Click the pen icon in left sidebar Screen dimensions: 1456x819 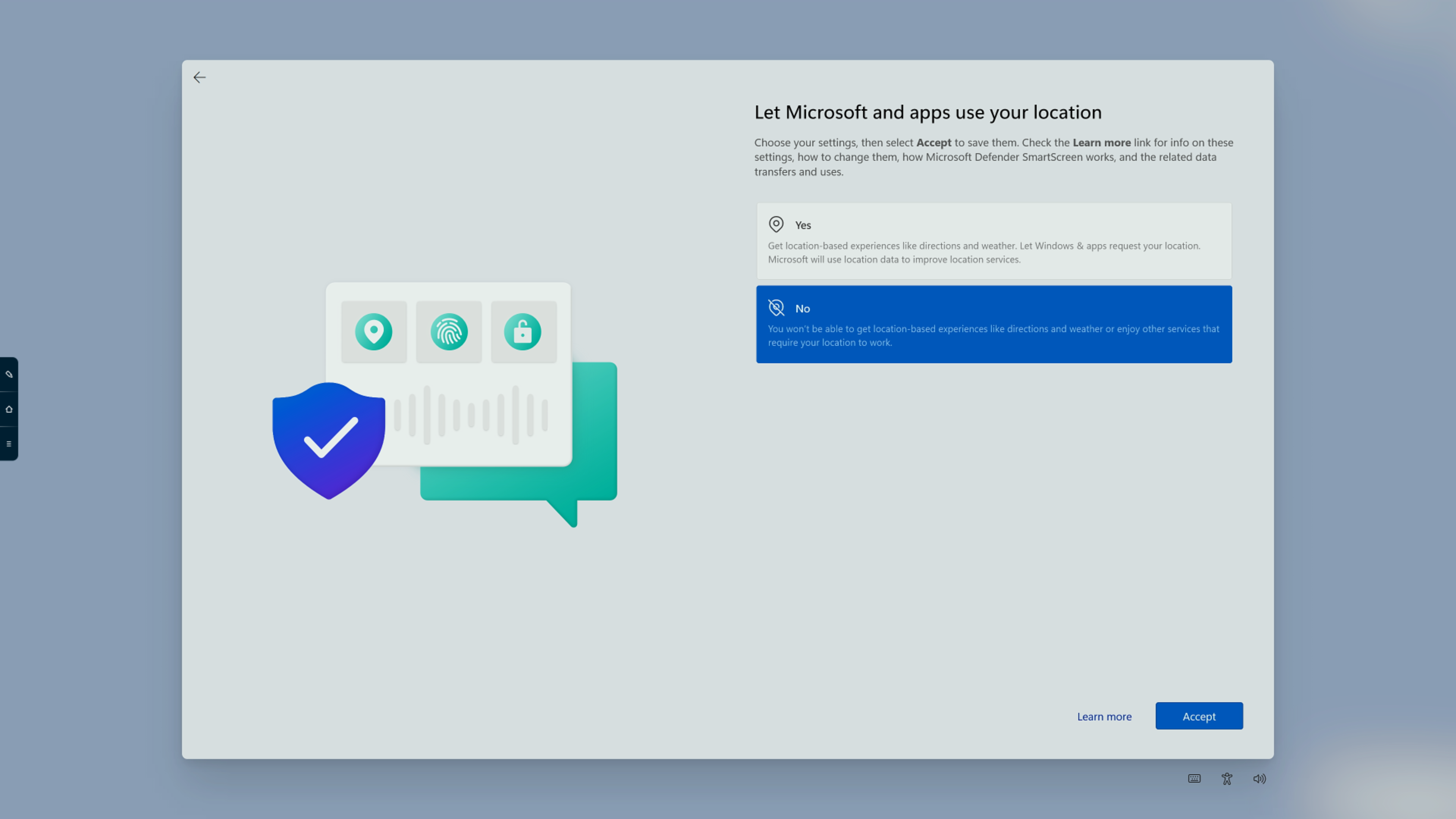tap(9, 374)
